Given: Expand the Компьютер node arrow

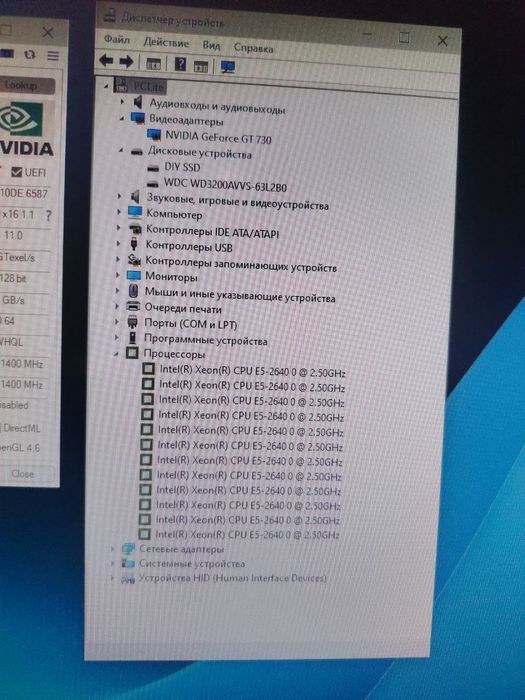Looking at the screenshot, I should pyautogui.click(x=119, y=212).
